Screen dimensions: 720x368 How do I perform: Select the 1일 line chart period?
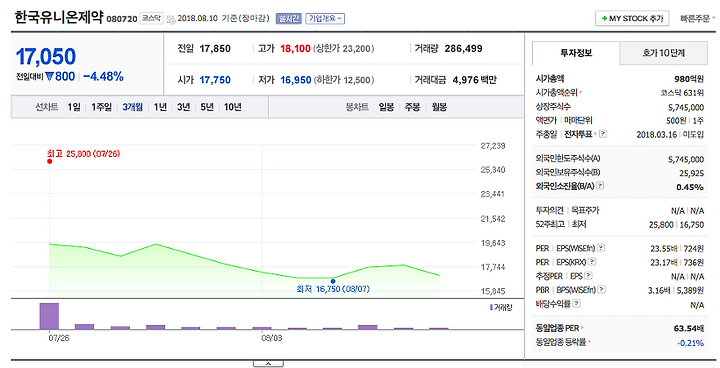coord(74,107)
